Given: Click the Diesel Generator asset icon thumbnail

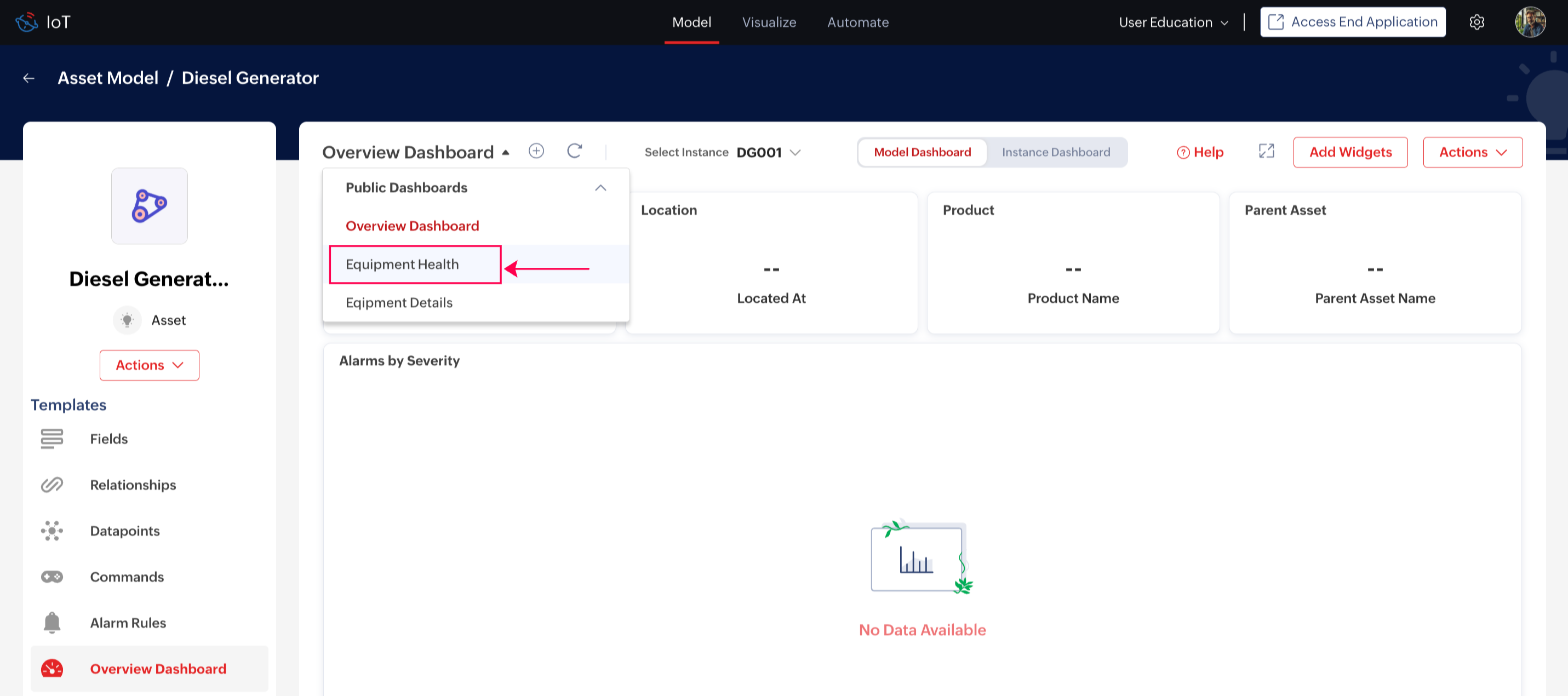Looking at the screenshot, I should (x=149, y=206).
